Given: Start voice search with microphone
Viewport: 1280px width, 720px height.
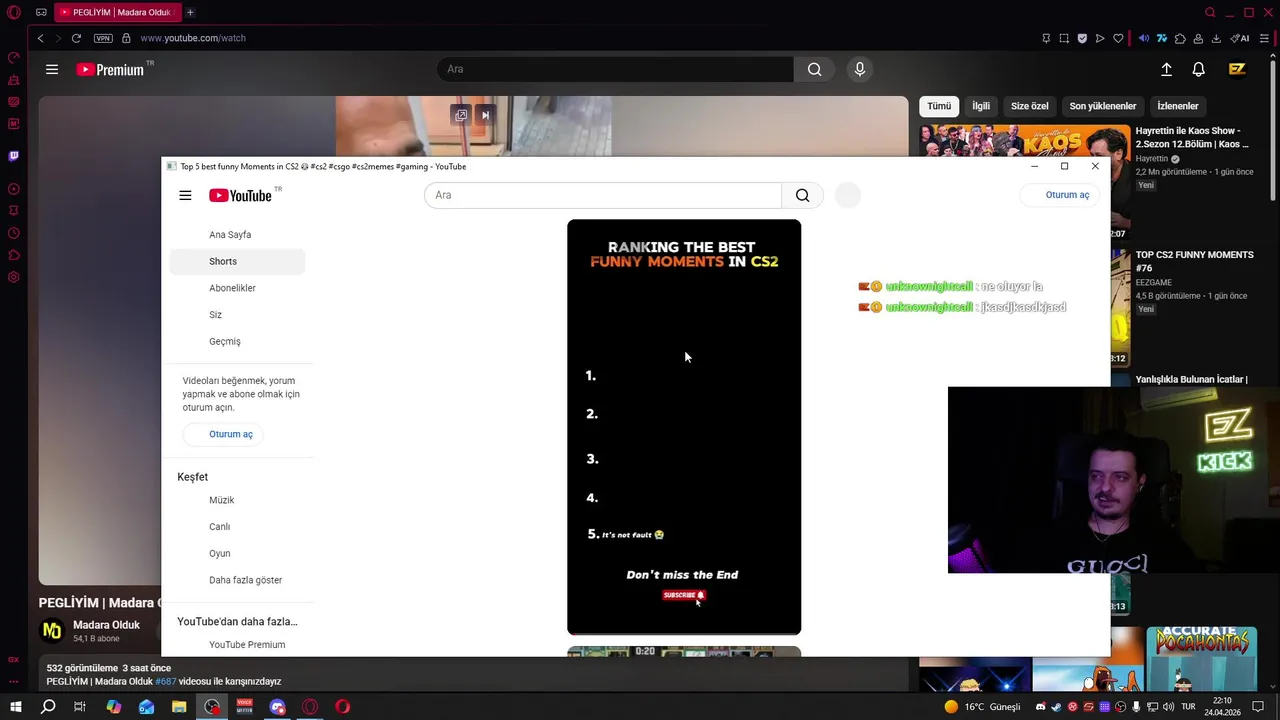Looking at the screenshot, I should (859, 69).
